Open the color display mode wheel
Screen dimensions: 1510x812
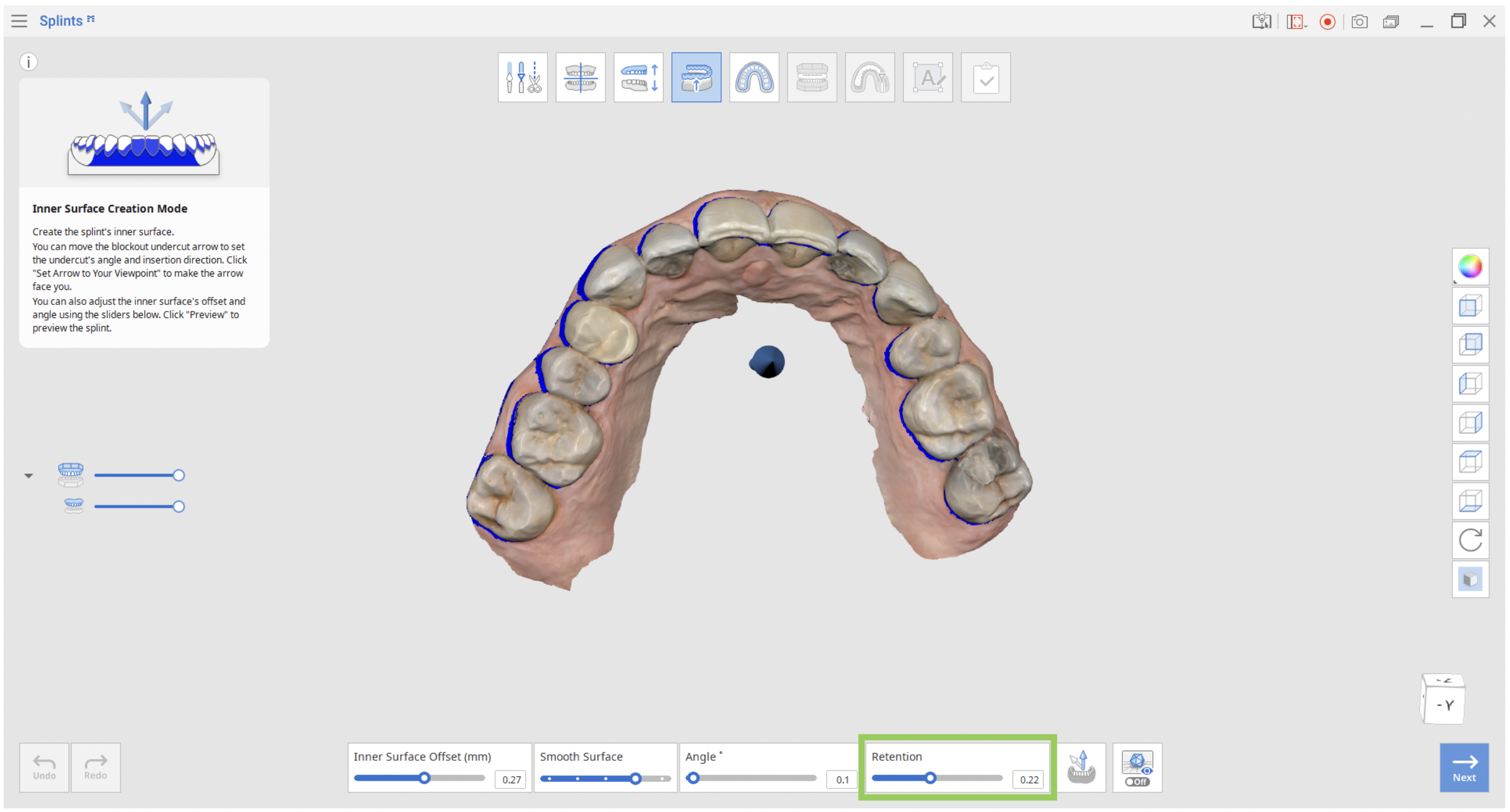click(x=1470, y=266)
